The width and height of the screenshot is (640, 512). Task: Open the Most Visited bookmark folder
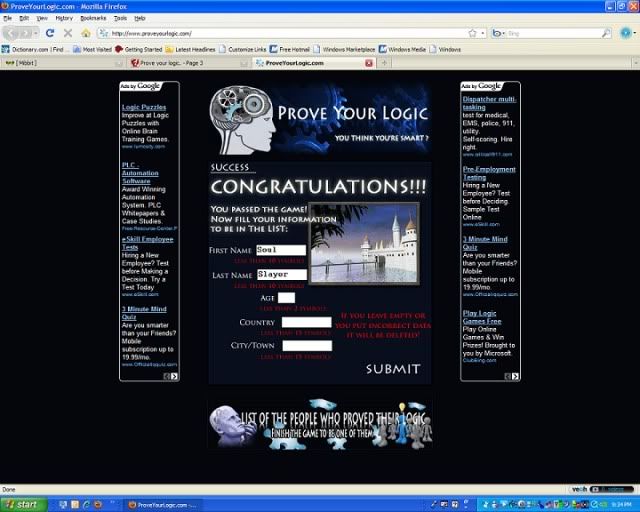pyautogui.click(x=92, y=49)
